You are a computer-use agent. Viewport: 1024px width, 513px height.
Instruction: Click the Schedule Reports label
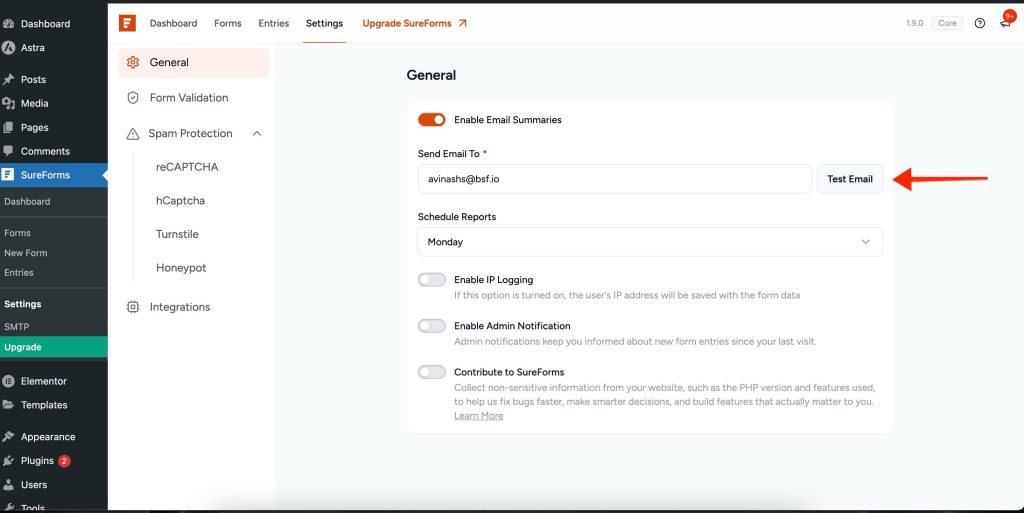(x=456, y=217)
